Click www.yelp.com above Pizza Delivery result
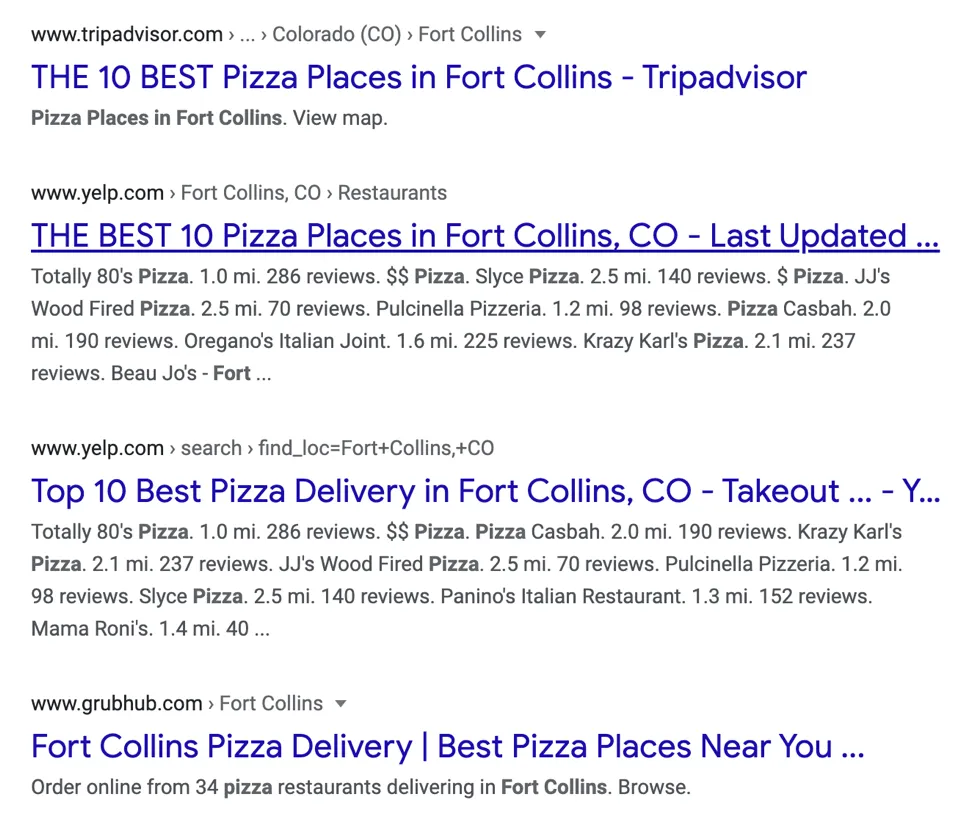Screen dimensions: 974x824 (x=97, y=448)
